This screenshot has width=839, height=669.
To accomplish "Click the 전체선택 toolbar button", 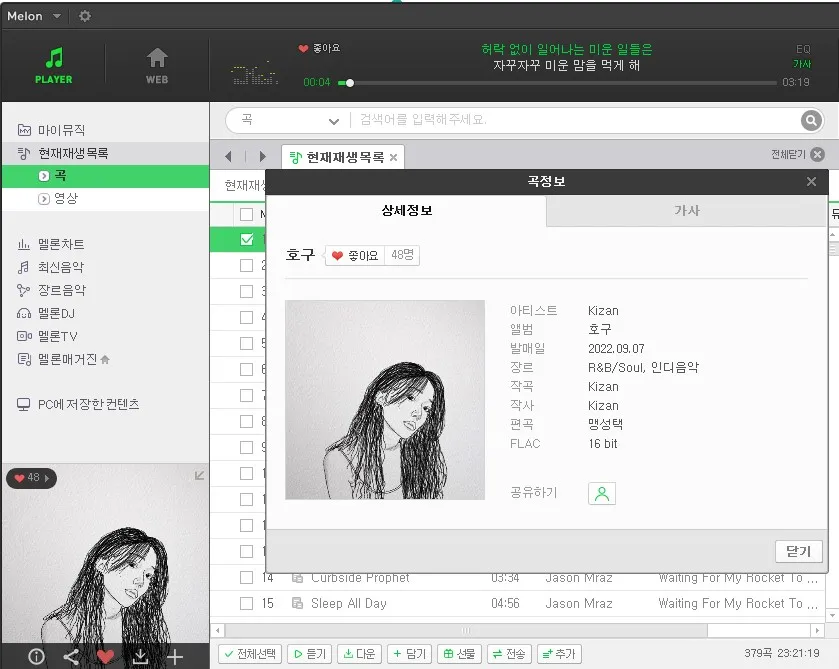I will (250, 654).
